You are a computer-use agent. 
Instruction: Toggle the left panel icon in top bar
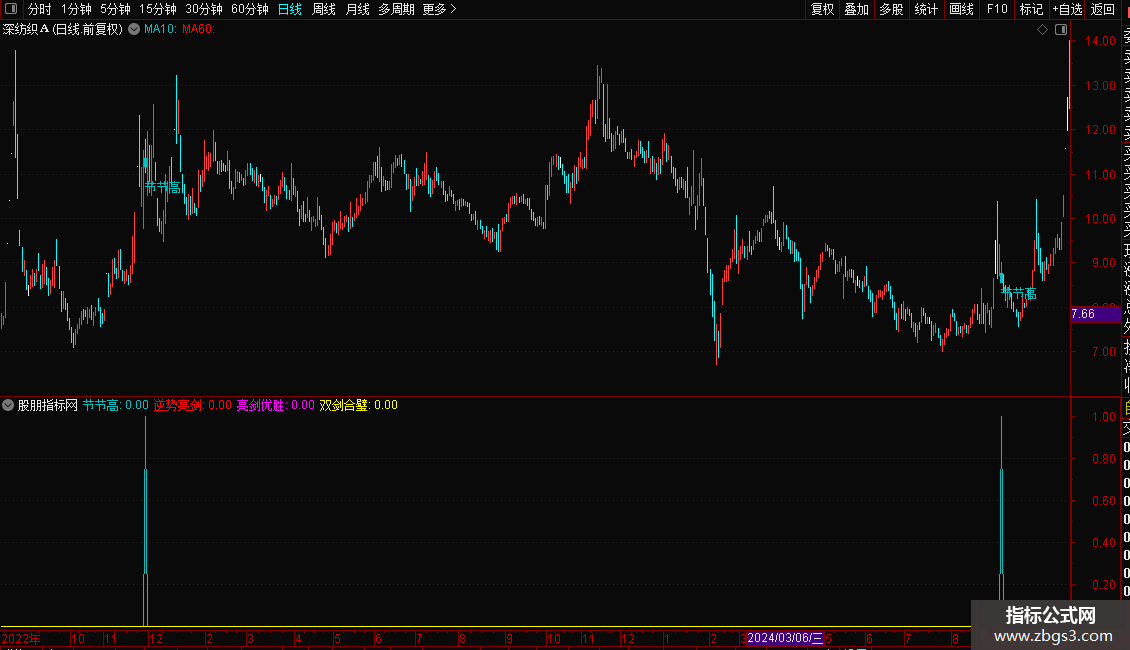pos(11,9)
